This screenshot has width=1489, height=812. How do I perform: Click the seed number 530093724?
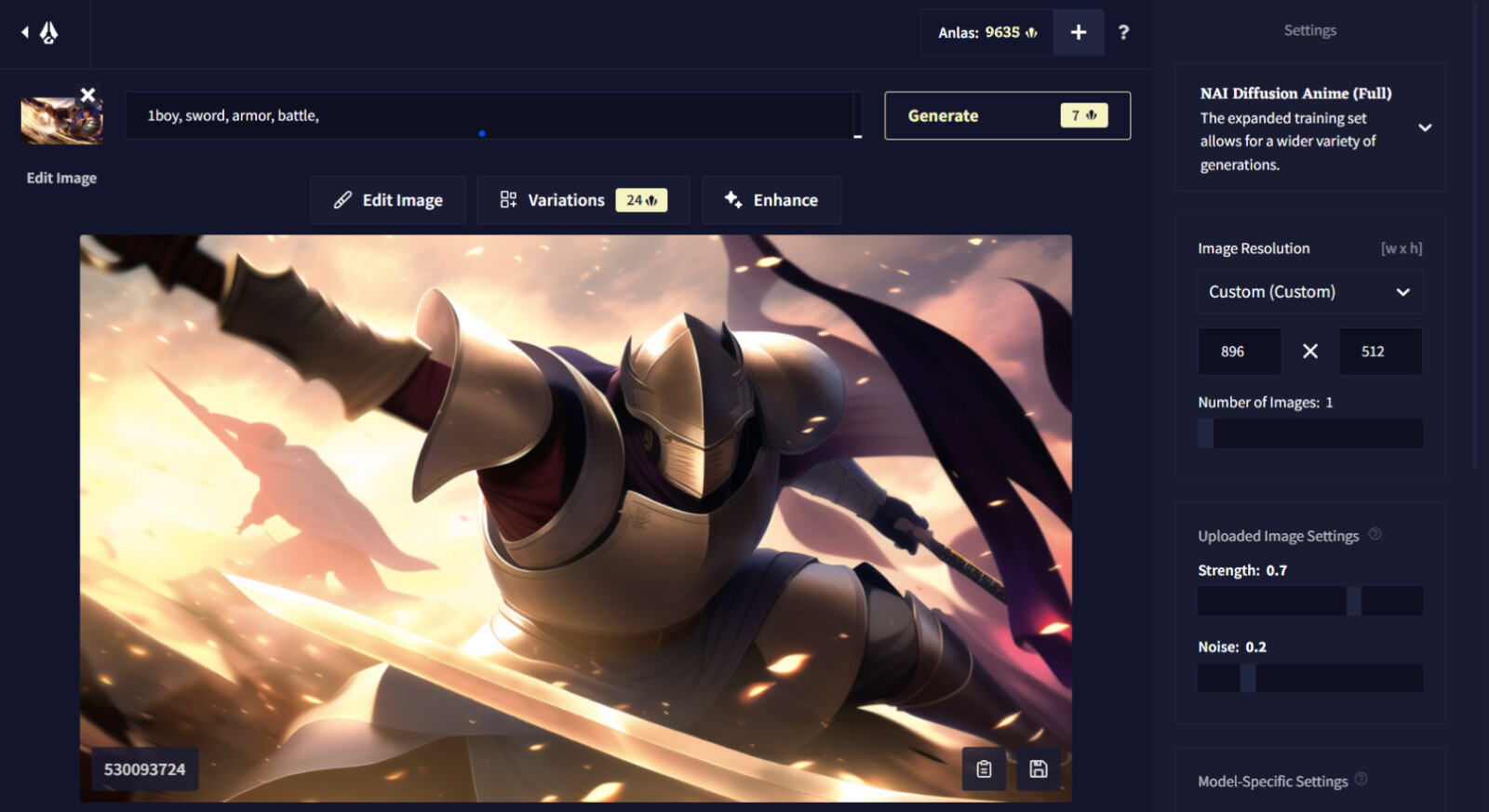[x=144, y=769]
